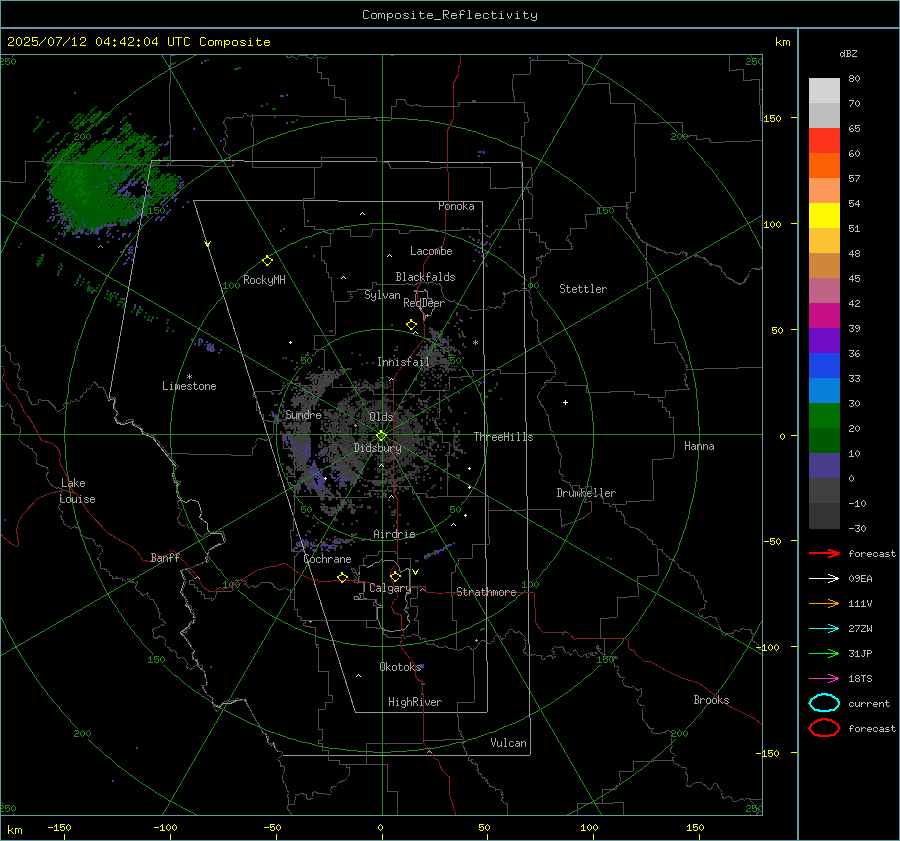Click the Innisfail label
The height and width of the screenshot is (841, 900).
point(403,362)
